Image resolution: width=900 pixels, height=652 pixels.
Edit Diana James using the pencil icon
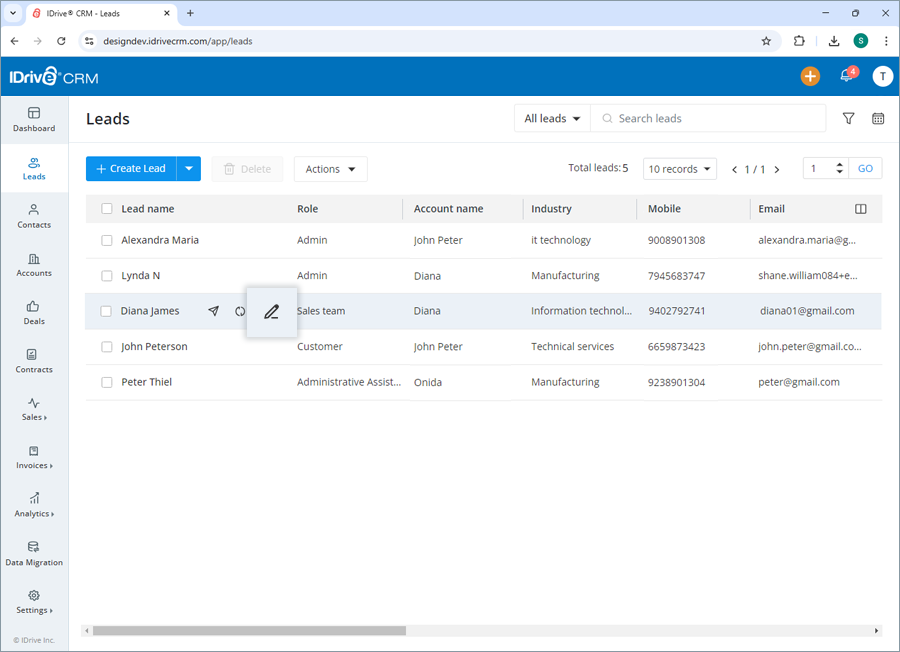[271, 311]
